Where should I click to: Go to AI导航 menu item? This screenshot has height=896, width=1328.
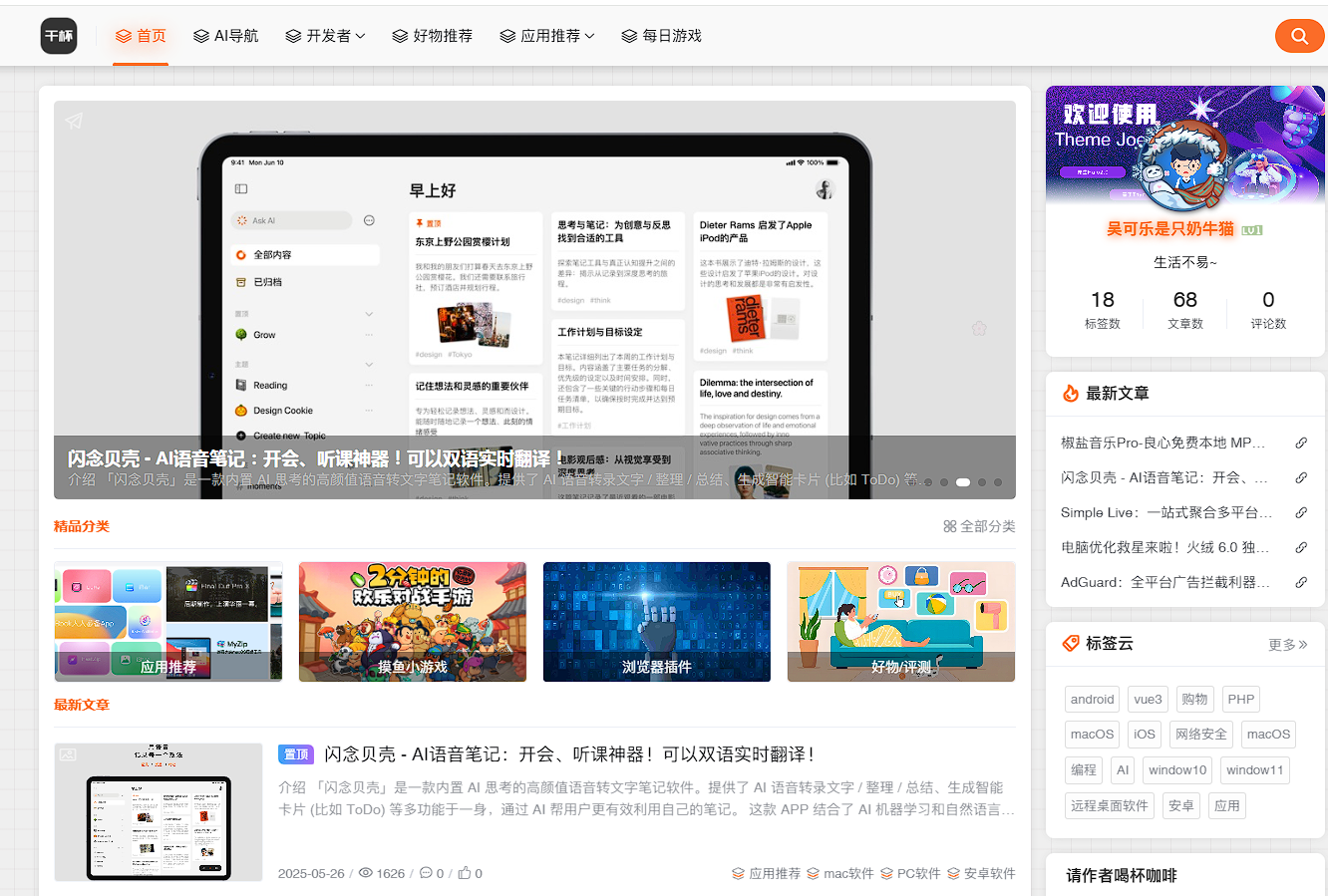tap(225, 36)
